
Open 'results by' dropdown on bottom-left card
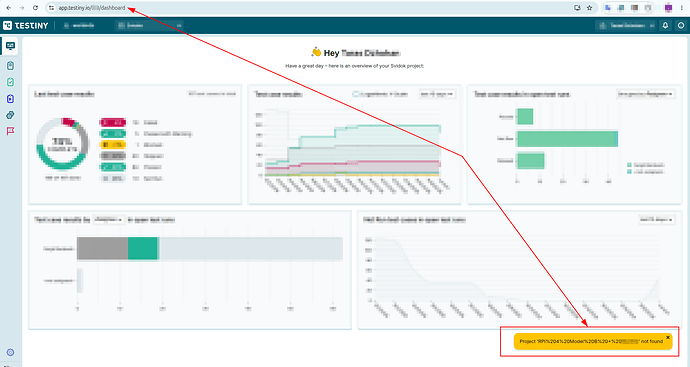(x=109, y=219)
